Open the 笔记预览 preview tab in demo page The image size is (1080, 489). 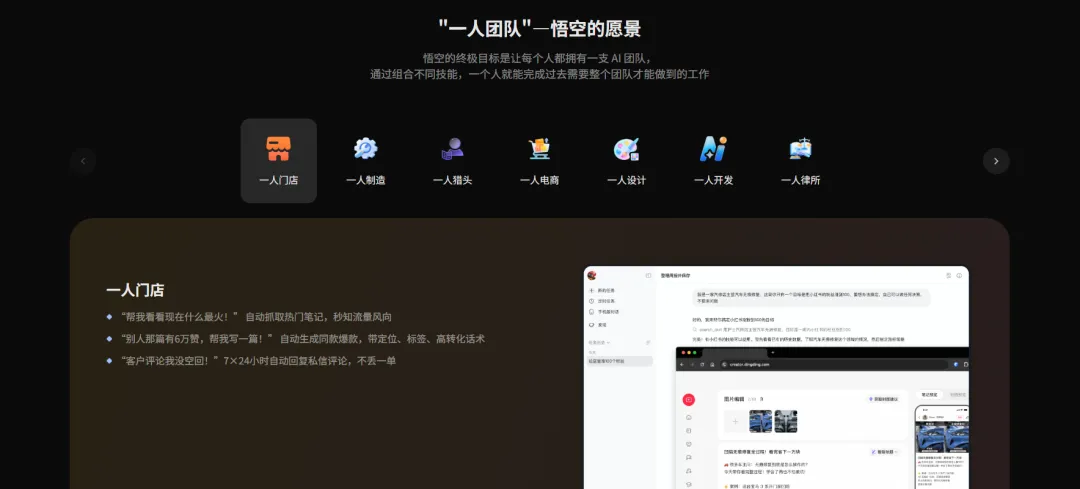929,395
